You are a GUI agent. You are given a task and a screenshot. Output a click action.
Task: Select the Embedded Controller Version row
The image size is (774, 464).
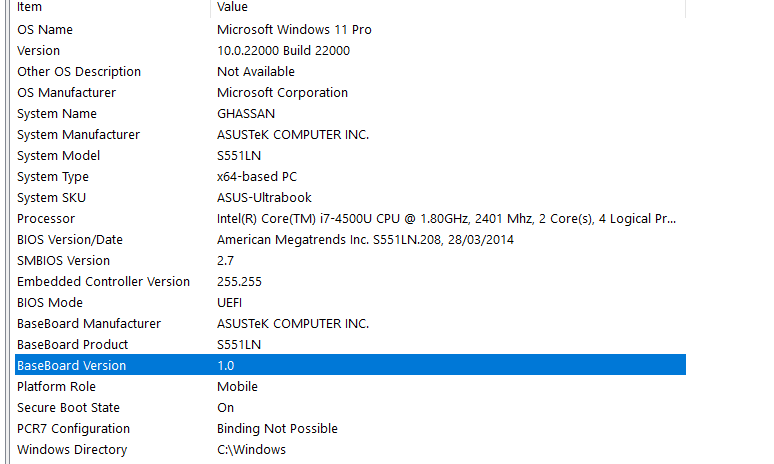(350, 281)
